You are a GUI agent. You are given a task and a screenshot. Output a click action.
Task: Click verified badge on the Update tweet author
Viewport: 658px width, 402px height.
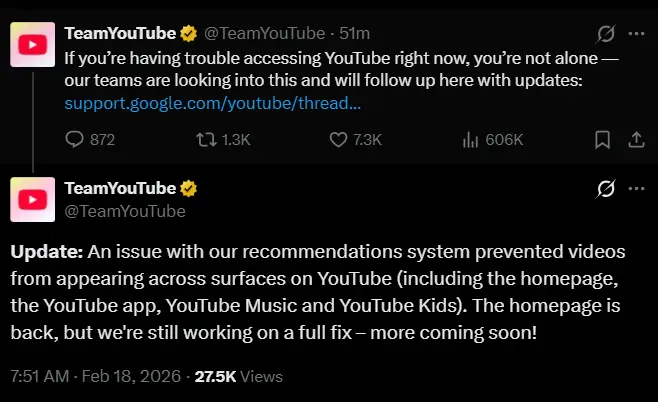(x=190, y=189)
